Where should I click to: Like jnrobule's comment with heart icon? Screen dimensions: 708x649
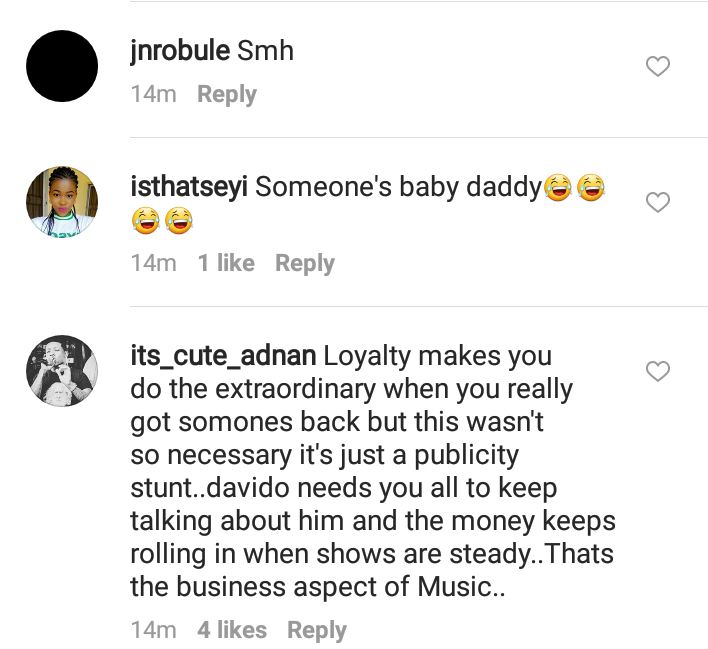[x=658, y=66]
